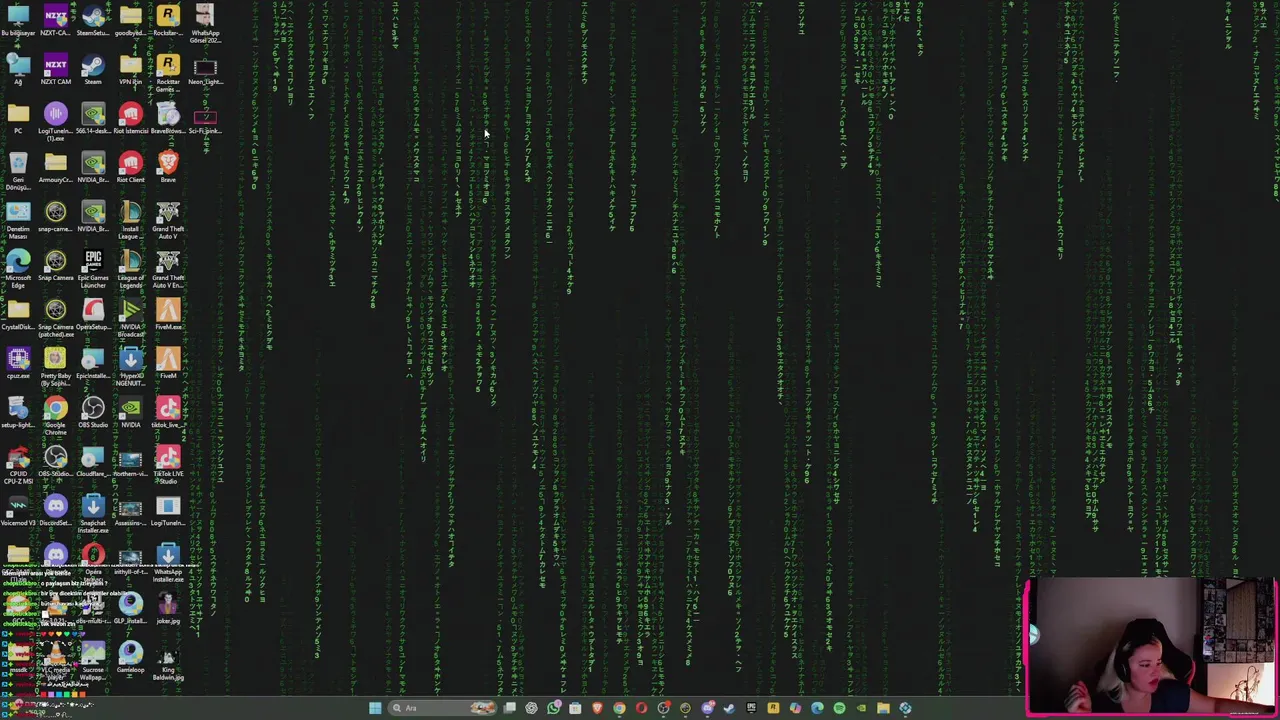Screen dimensions: 1280x720
Task: Select the HyperX NGENUITY installer icon
Action: (x=131, y=368)
